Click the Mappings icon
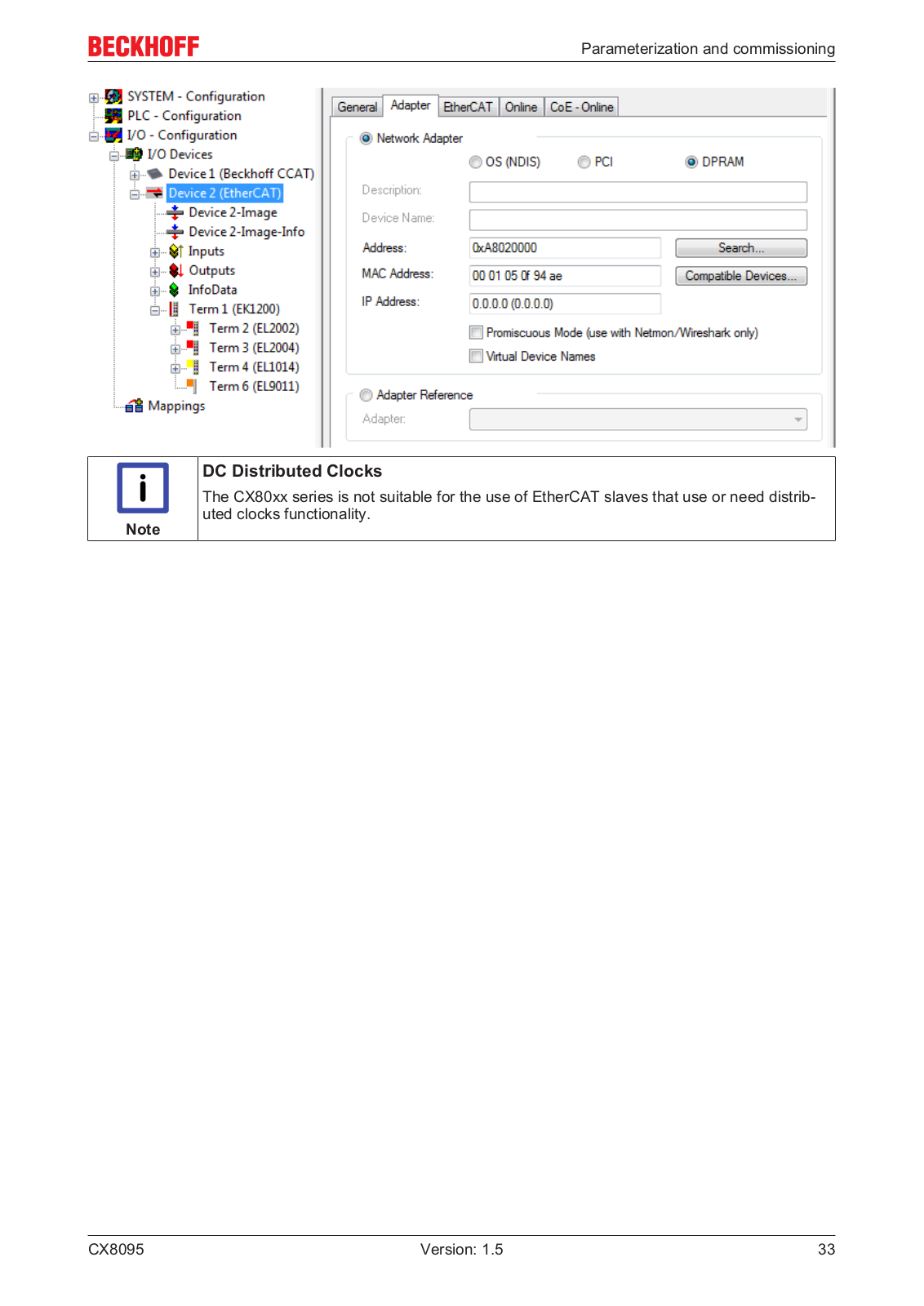This screenshot has width=924, height=1306. (x=134, y=406)
